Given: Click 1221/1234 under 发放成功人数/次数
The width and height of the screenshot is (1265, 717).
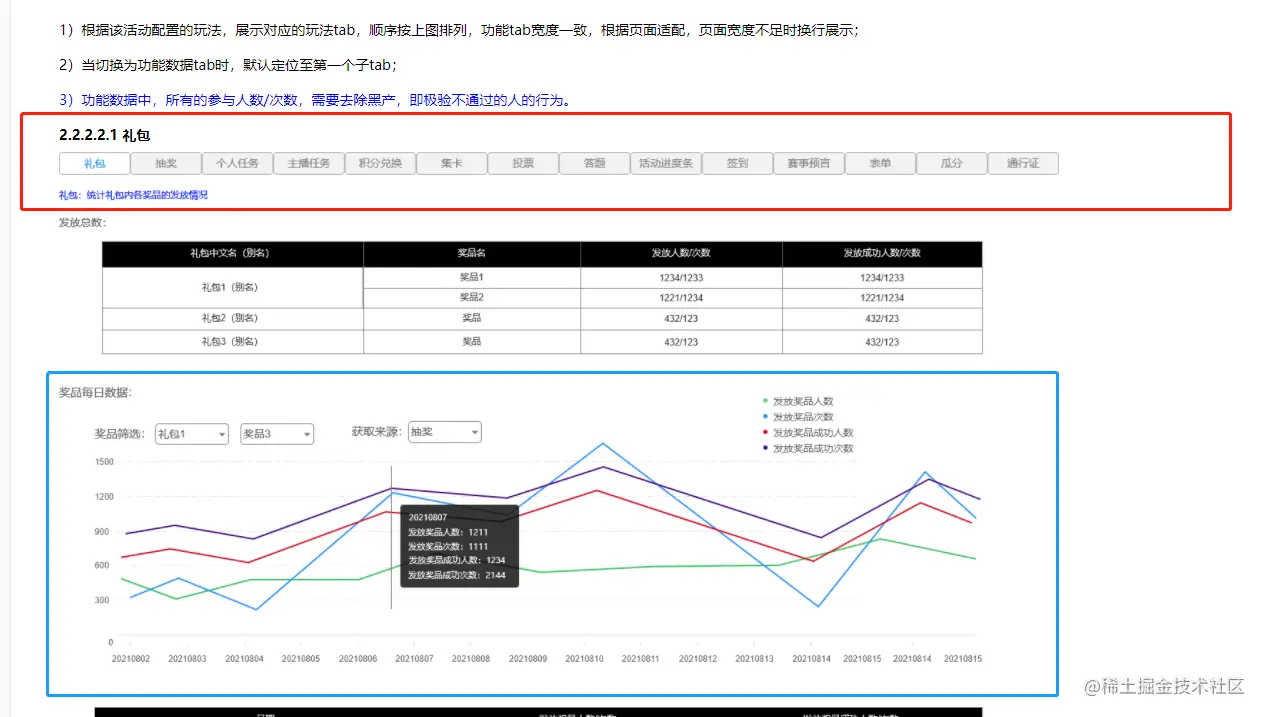Looking at the screenshot, I should (882, 298).
